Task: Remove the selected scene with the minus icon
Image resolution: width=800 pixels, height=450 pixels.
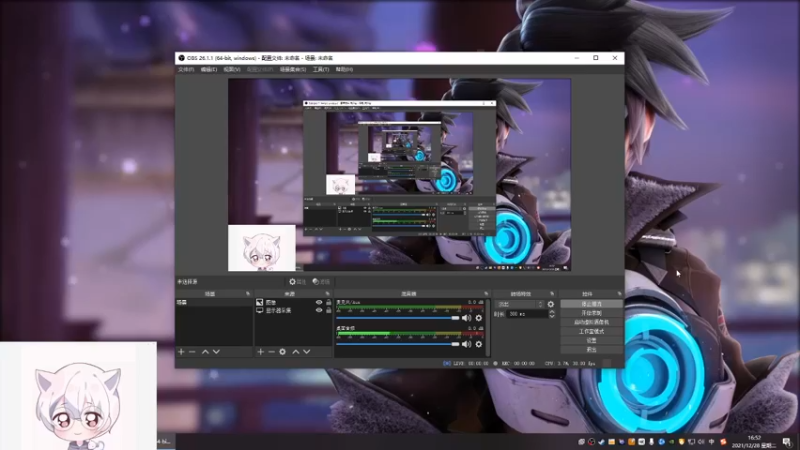Action: [192, 352]
